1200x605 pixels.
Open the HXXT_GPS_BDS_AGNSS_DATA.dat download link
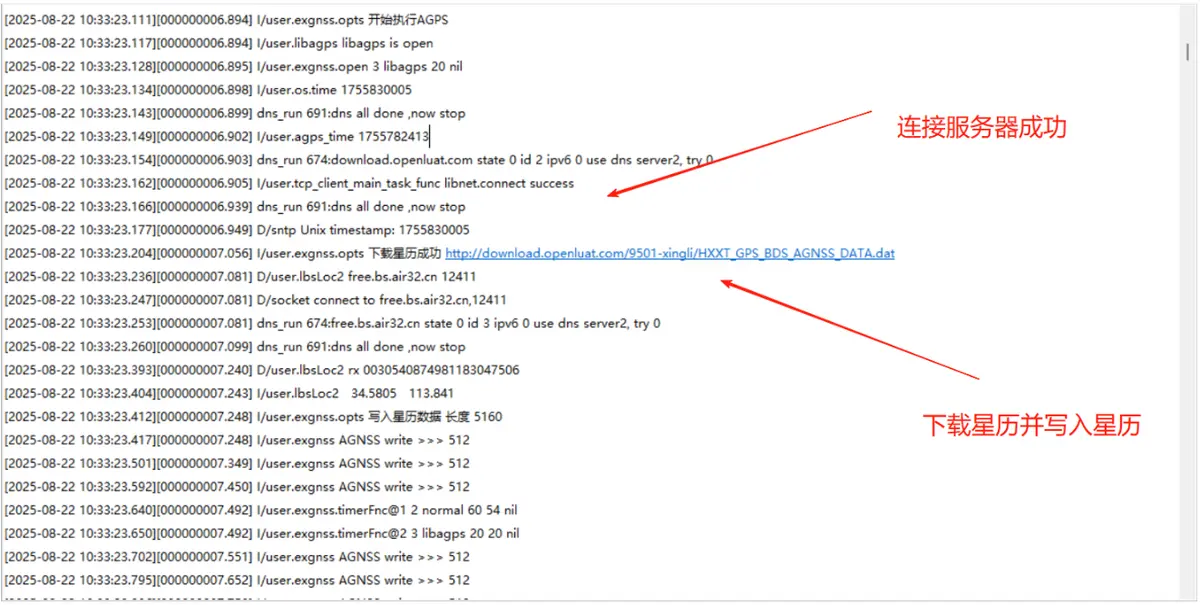tap(670, 253)
